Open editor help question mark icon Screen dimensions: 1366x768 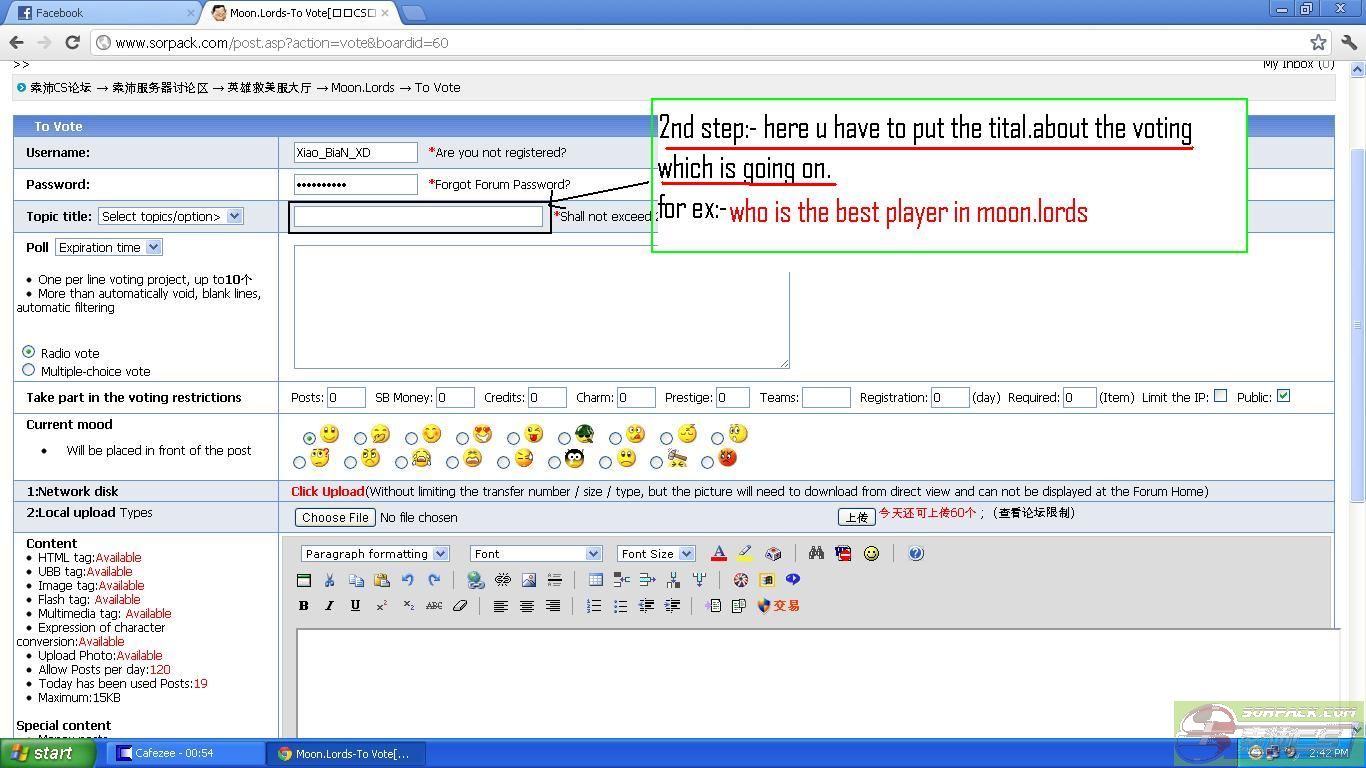point(916,554)
